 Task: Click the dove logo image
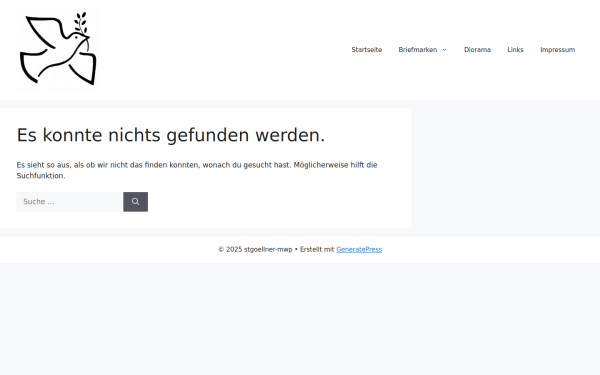click(x=58, y=50)
